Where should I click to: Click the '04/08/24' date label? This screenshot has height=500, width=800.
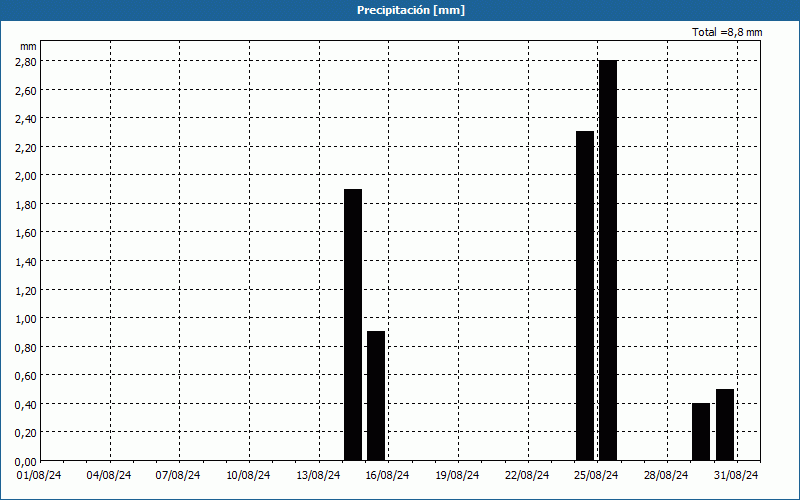click(109, 475)
